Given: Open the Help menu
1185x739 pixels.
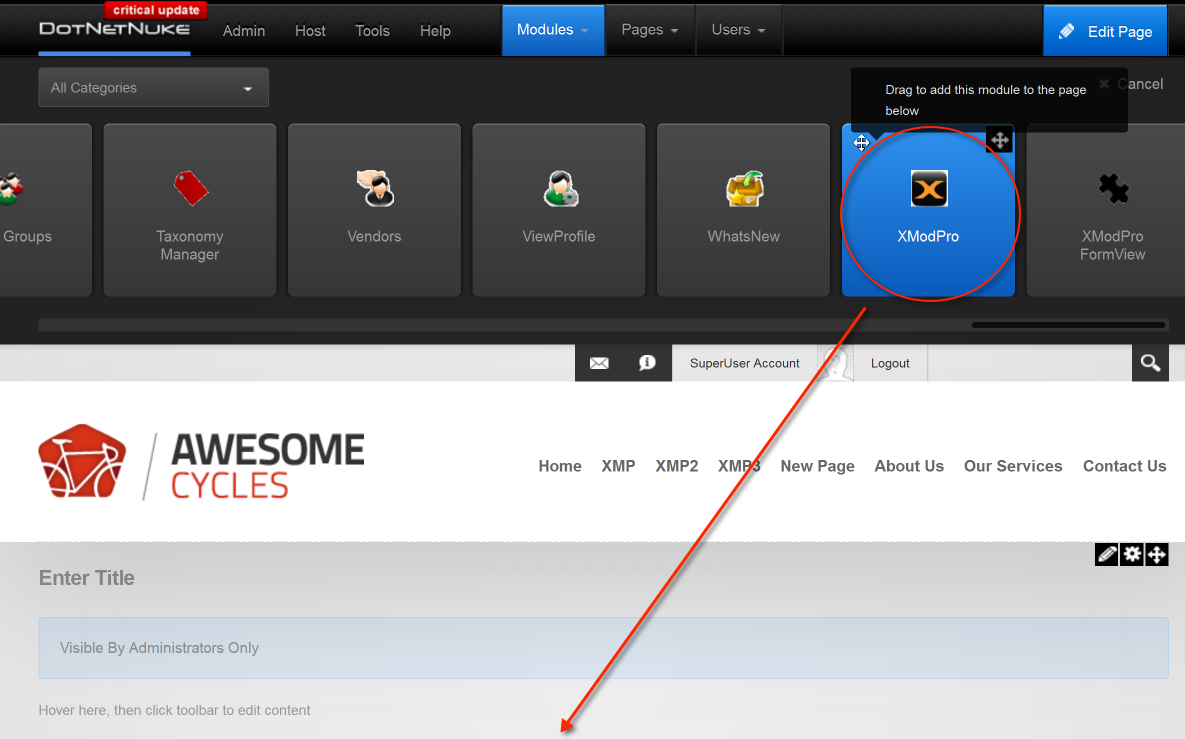Looking at the screenshot, I should 435,31.
